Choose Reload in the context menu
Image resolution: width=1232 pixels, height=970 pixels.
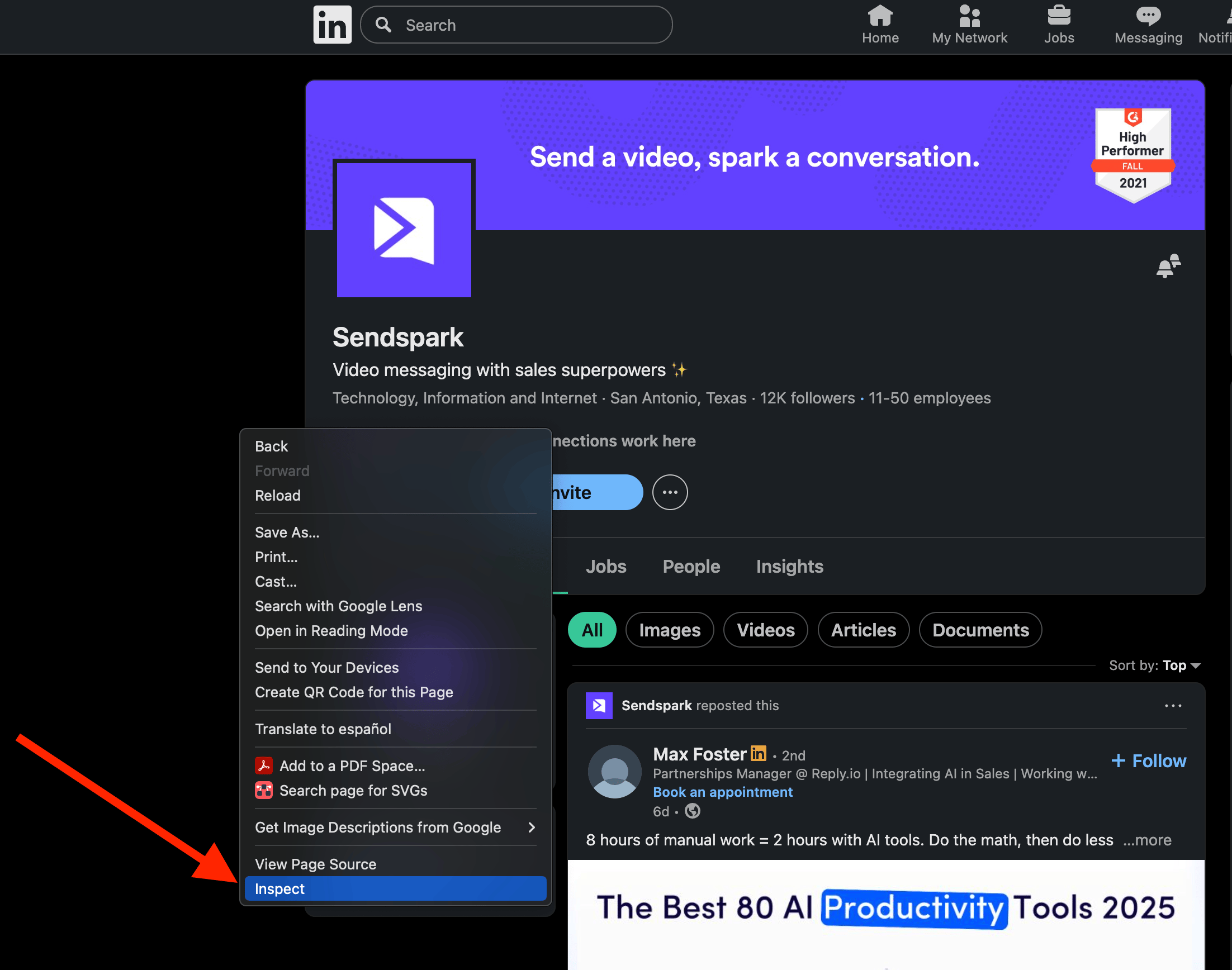(x=395, y=495)
